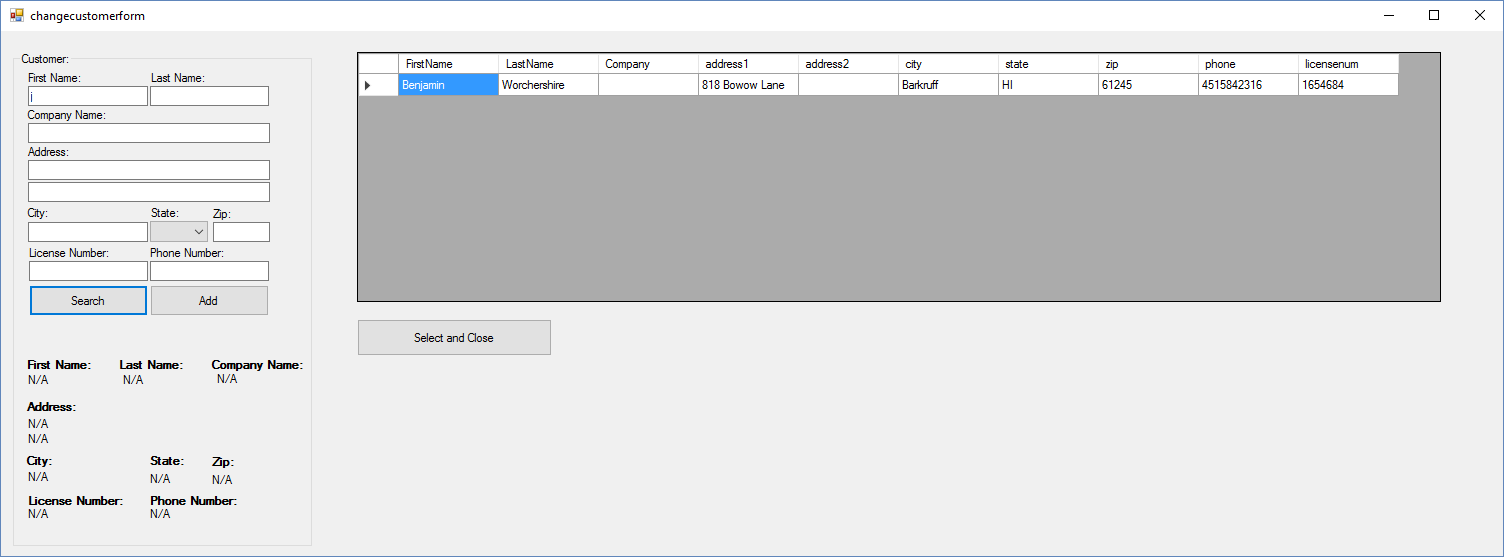The width and height of the screenshot is (1504, 557).
Task: Click the City input field
Action: click(x=88, y=232)
